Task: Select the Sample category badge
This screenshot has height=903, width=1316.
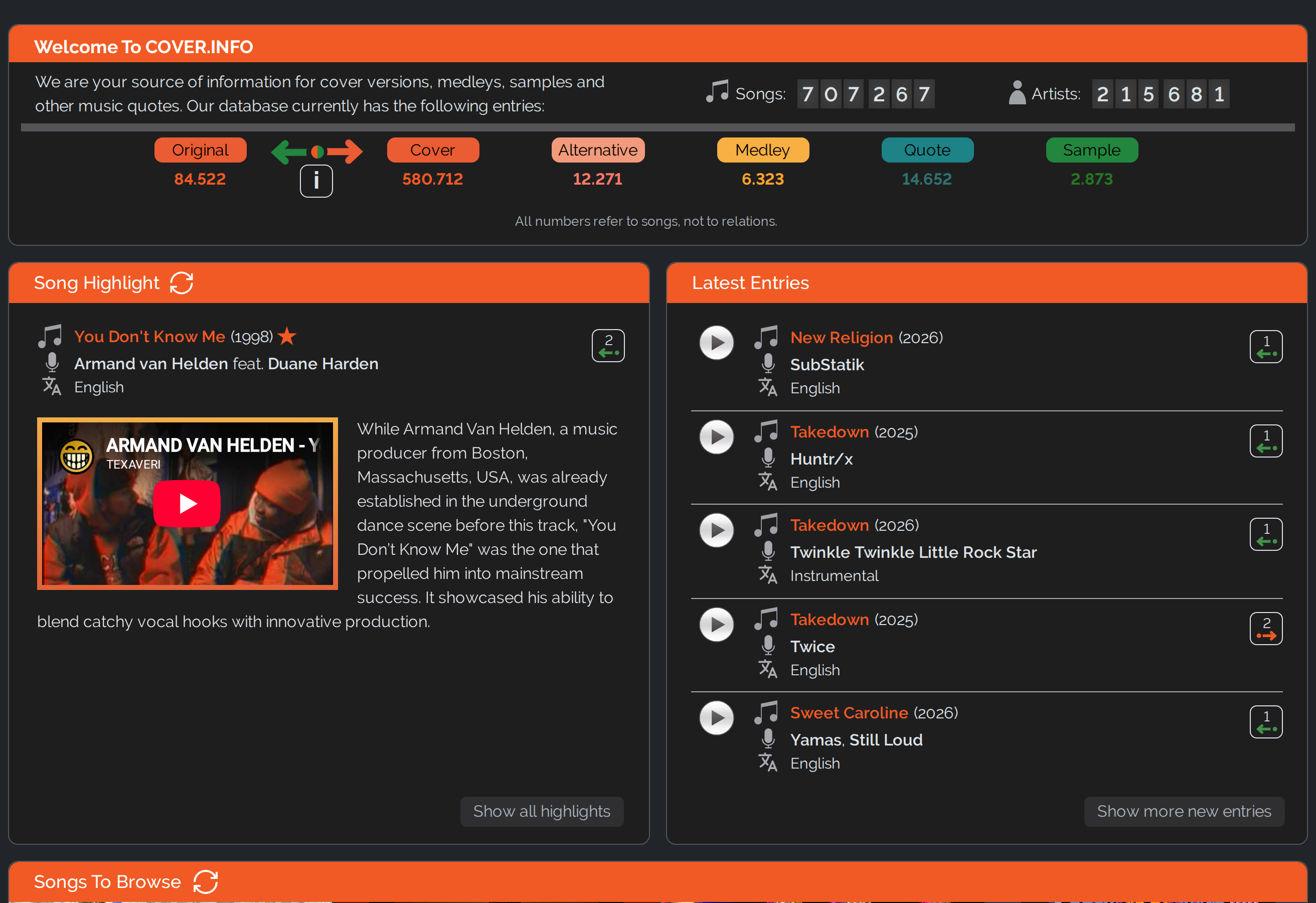Action: (x=1092, y=150)
